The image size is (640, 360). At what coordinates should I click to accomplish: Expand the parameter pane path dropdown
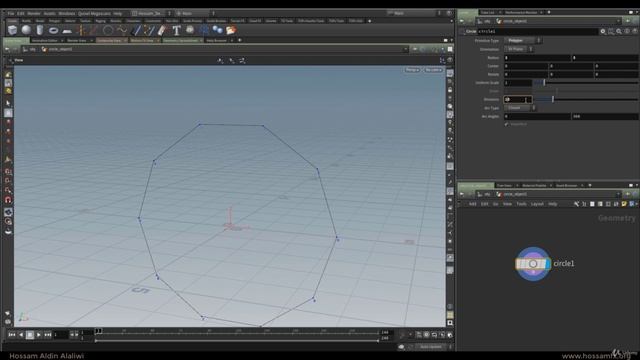click(x=619, y=21)
